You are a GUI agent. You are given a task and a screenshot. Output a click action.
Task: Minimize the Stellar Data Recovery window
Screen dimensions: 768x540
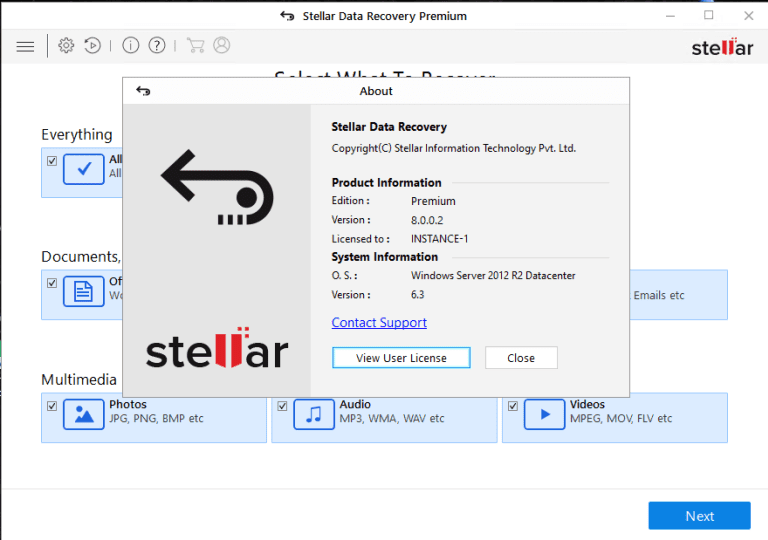click(x=670, y=16)
